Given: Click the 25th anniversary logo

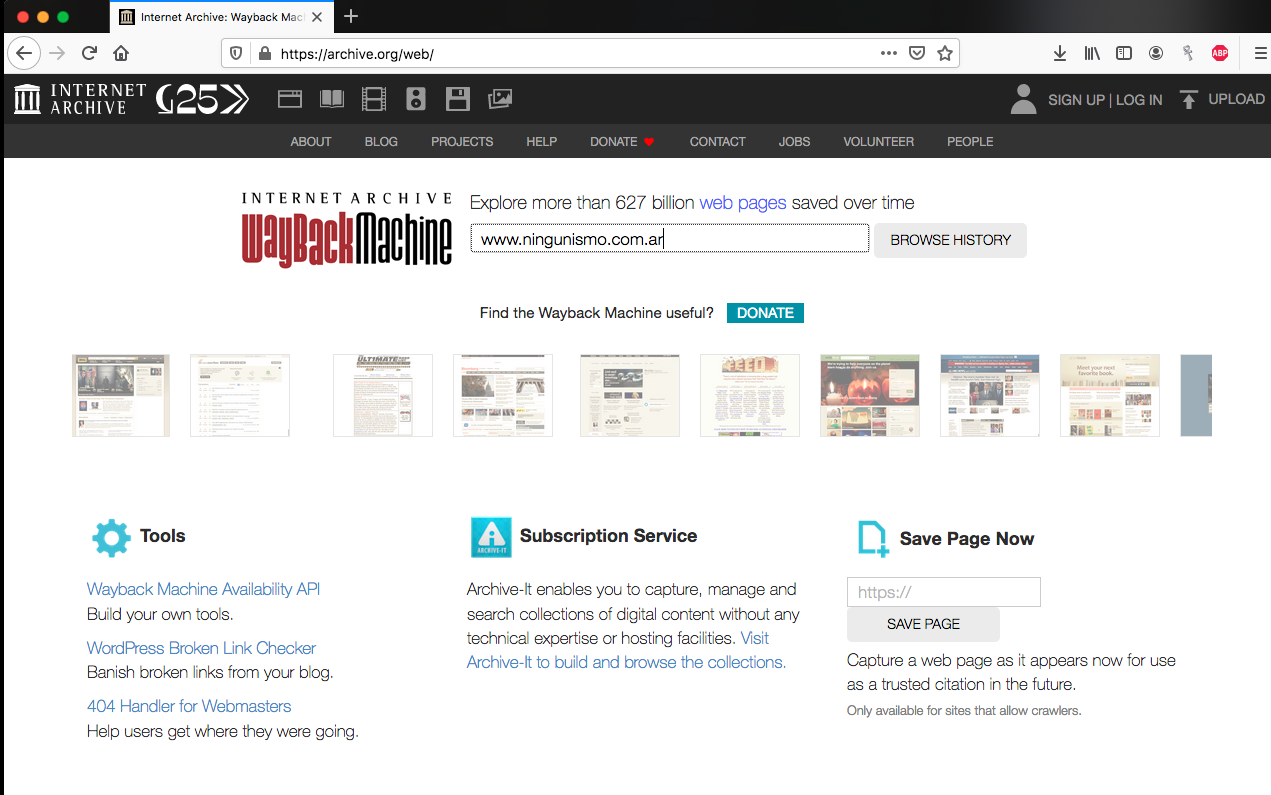Looking at the screenshot, I should (203, 99).
